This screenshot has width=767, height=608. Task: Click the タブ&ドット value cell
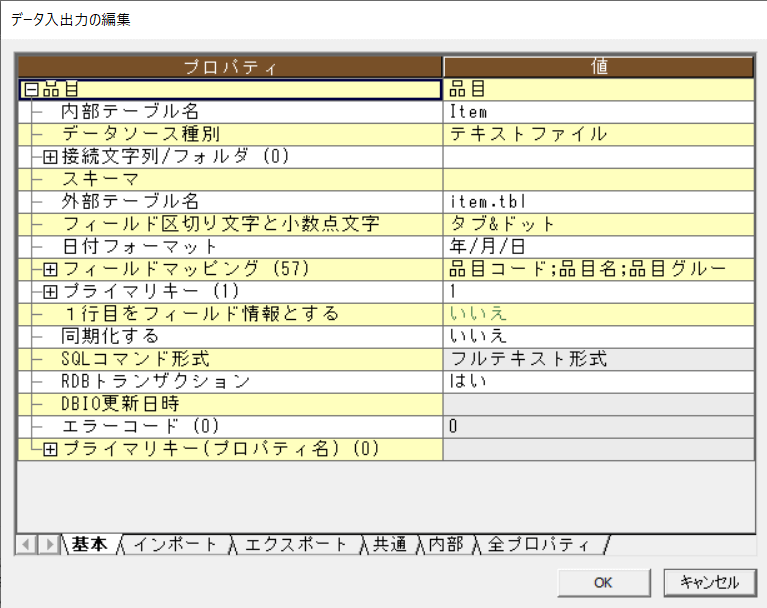coord(599,225)
